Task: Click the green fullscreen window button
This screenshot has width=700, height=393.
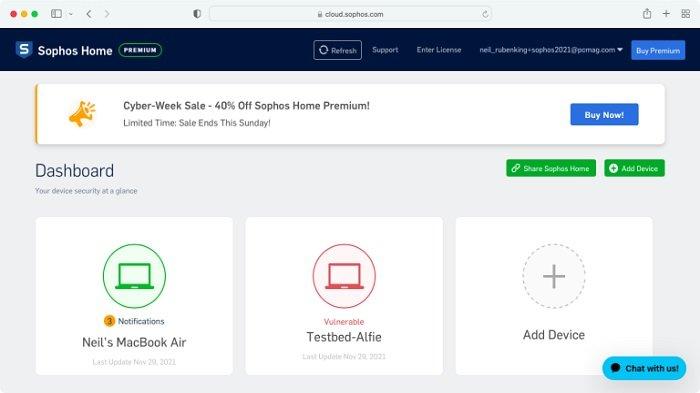Action: click(x=35, y=14)
